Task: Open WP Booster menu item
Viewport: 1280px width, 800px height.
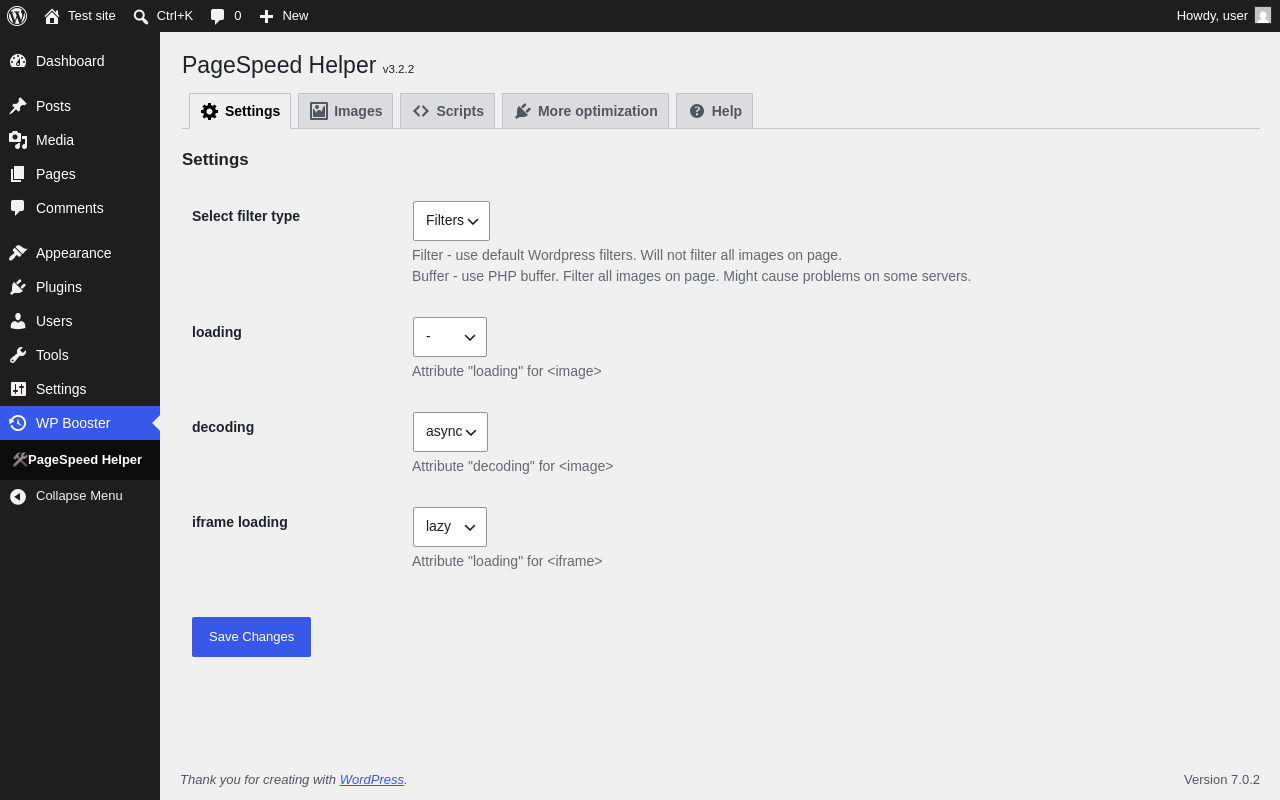Action: (x=80, y=423)
